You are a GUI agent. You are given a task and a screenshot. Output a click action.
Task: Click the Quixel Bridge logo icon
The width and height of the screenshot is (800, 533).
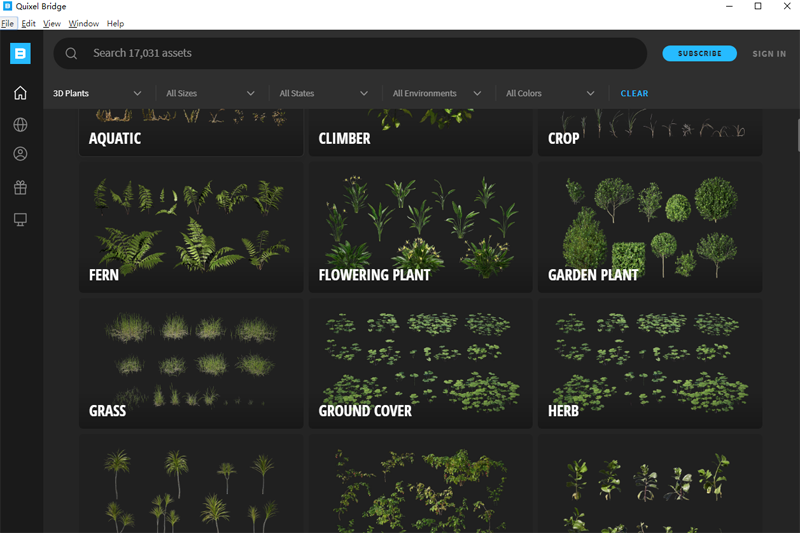pos(20,54)
